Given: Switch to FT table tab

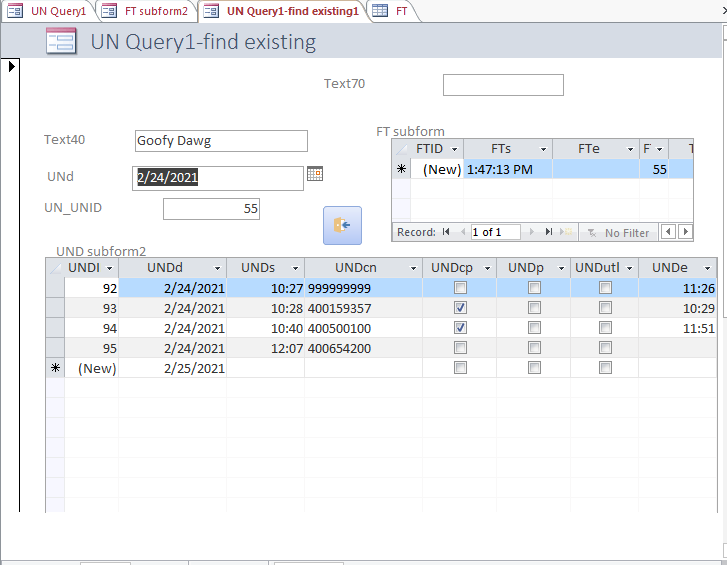Looking at the screenshot, I should pos(392,11).
